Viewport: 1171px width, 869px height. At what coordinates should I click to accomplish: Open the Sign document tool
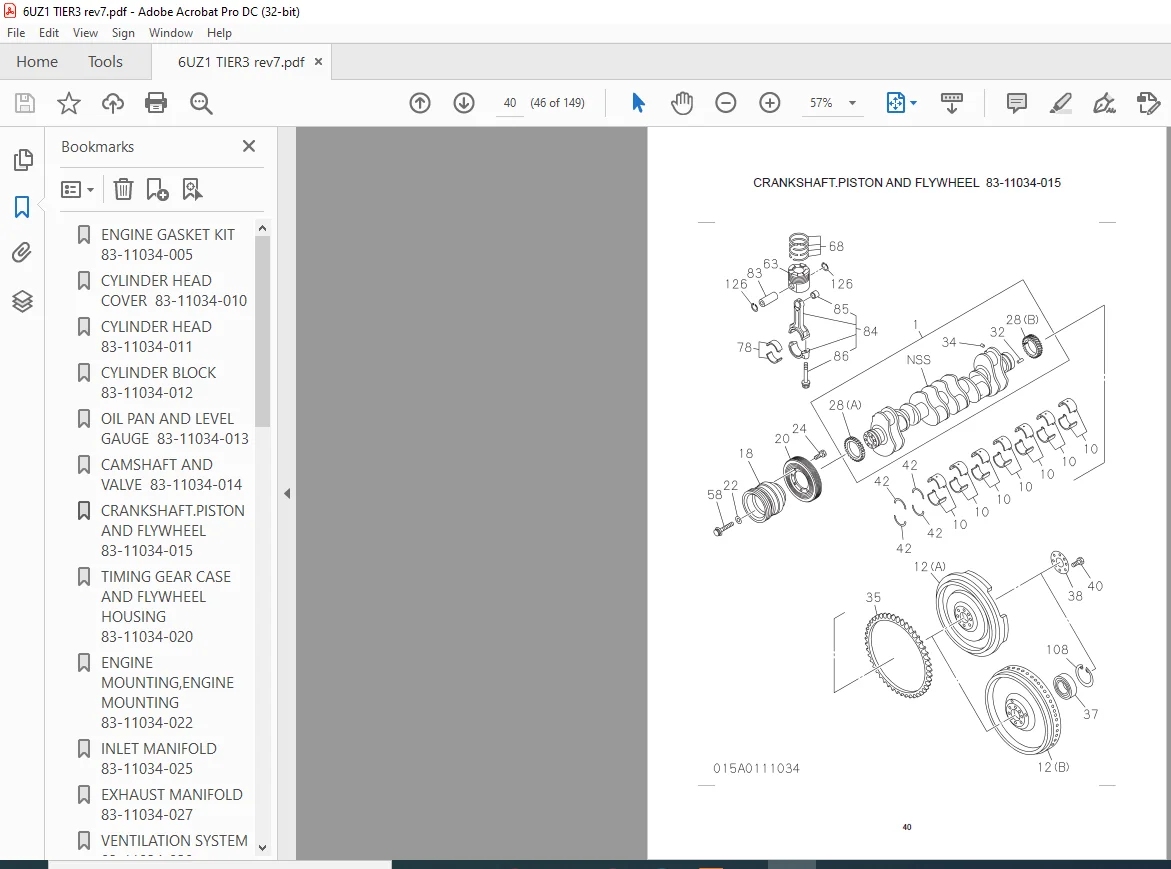1105,103
